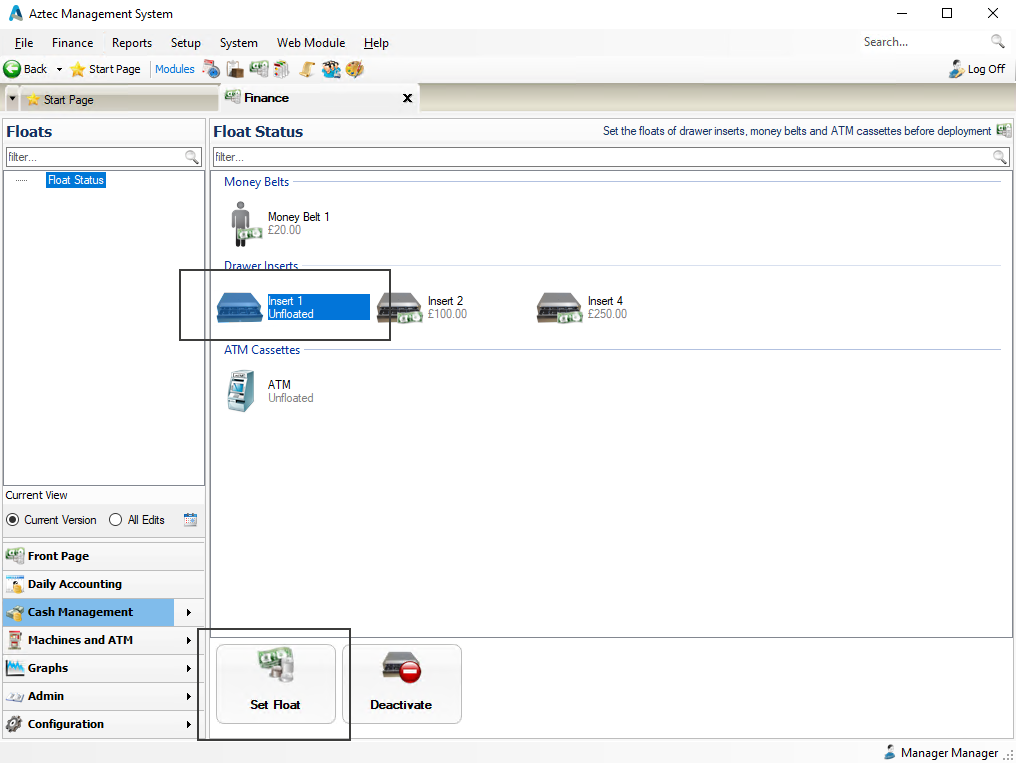This screenshot has width=1016, height=763.
Task: Select the Money Belt 1 icon
Action: [243, 222]
